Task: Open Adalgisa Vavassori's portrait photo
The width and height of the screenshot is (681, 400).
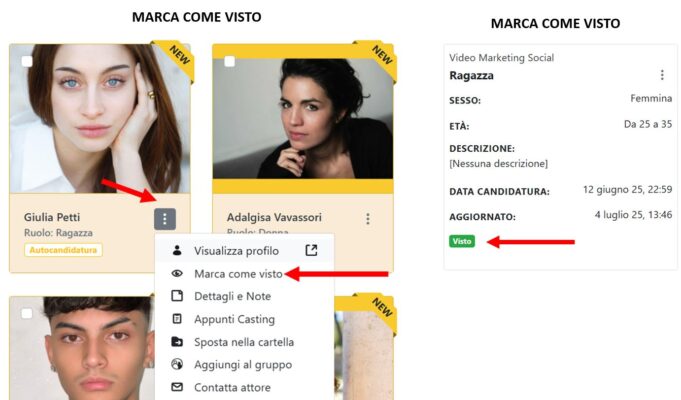Action: tap(303, 119)
